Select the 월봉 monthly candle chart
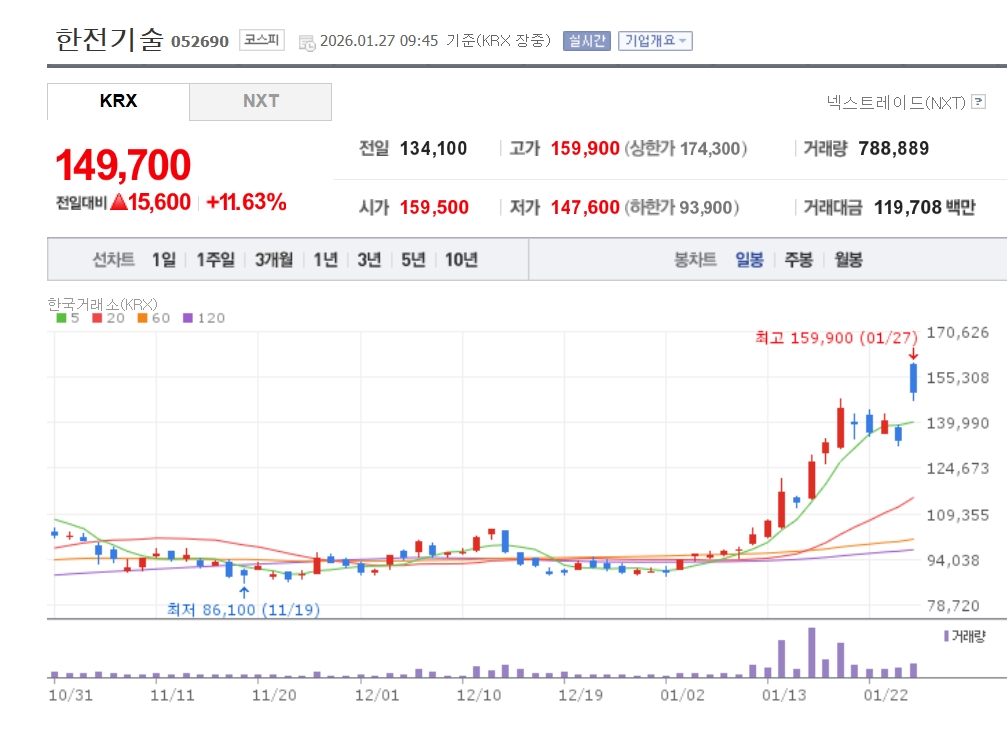Image resolution: width=1007 pixels, height=733 pixels. click(847, 260)
